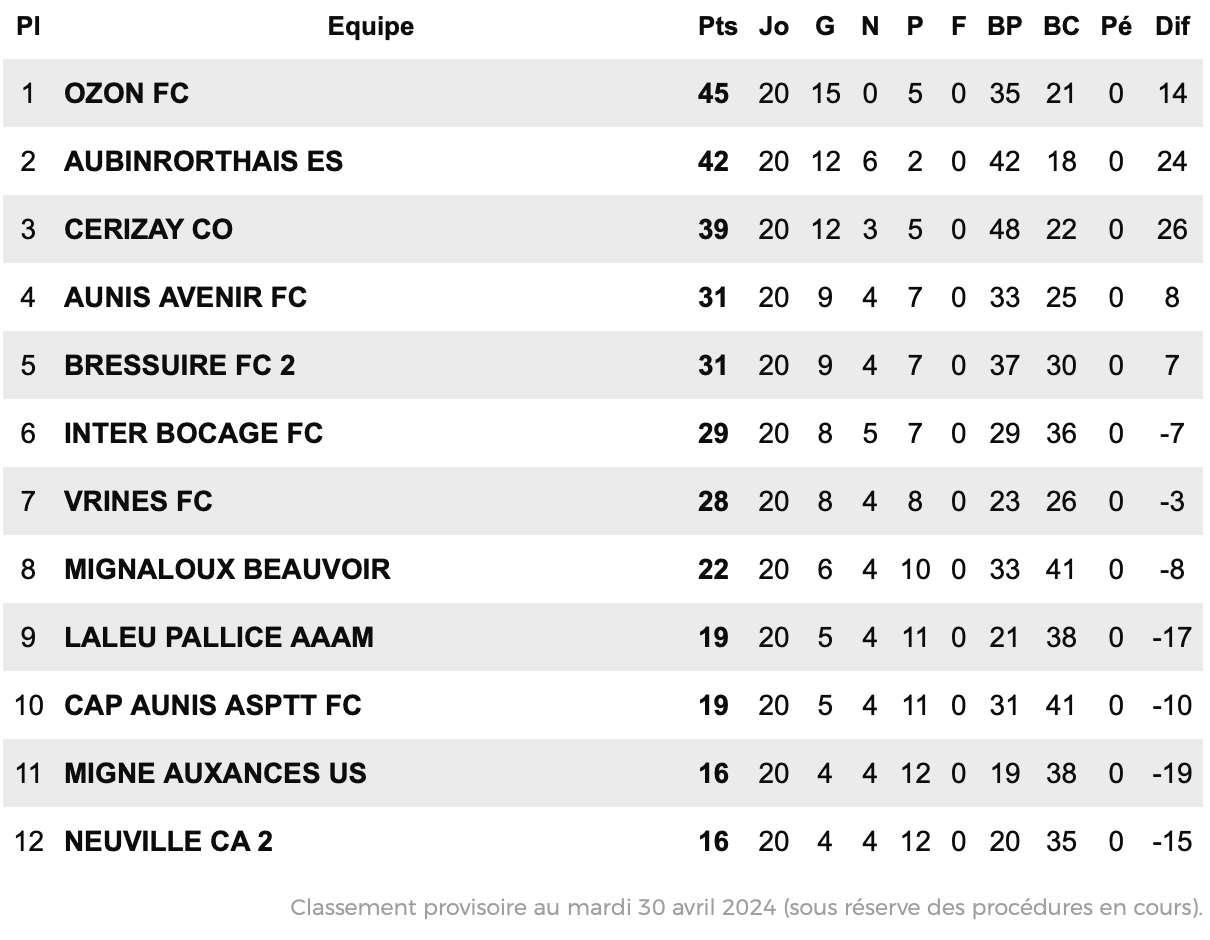Image resolution: width=1210 pixels, height=940 pixels.
Task: Click the Dif column header
Action: tap(1172, 26)
